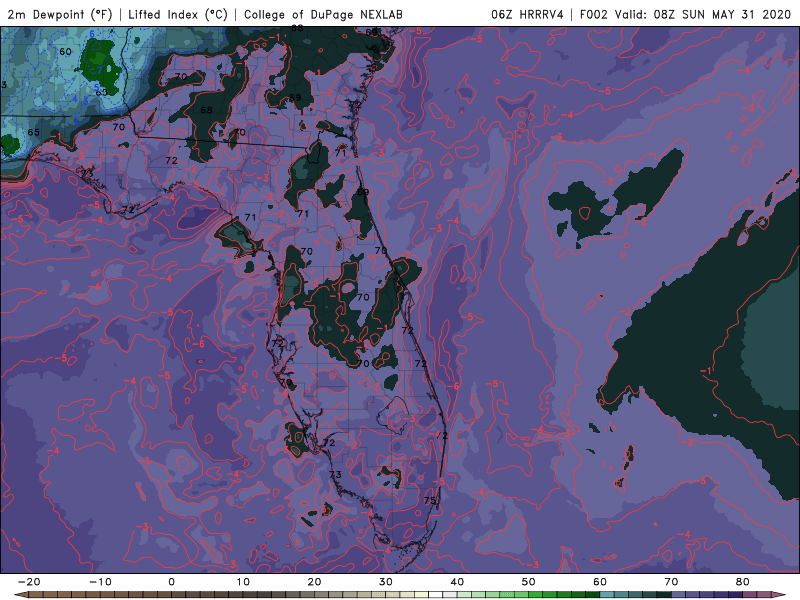Click the 'F002 Valid: 08Z SUN MAY 31 2020' text

point(685,14)
